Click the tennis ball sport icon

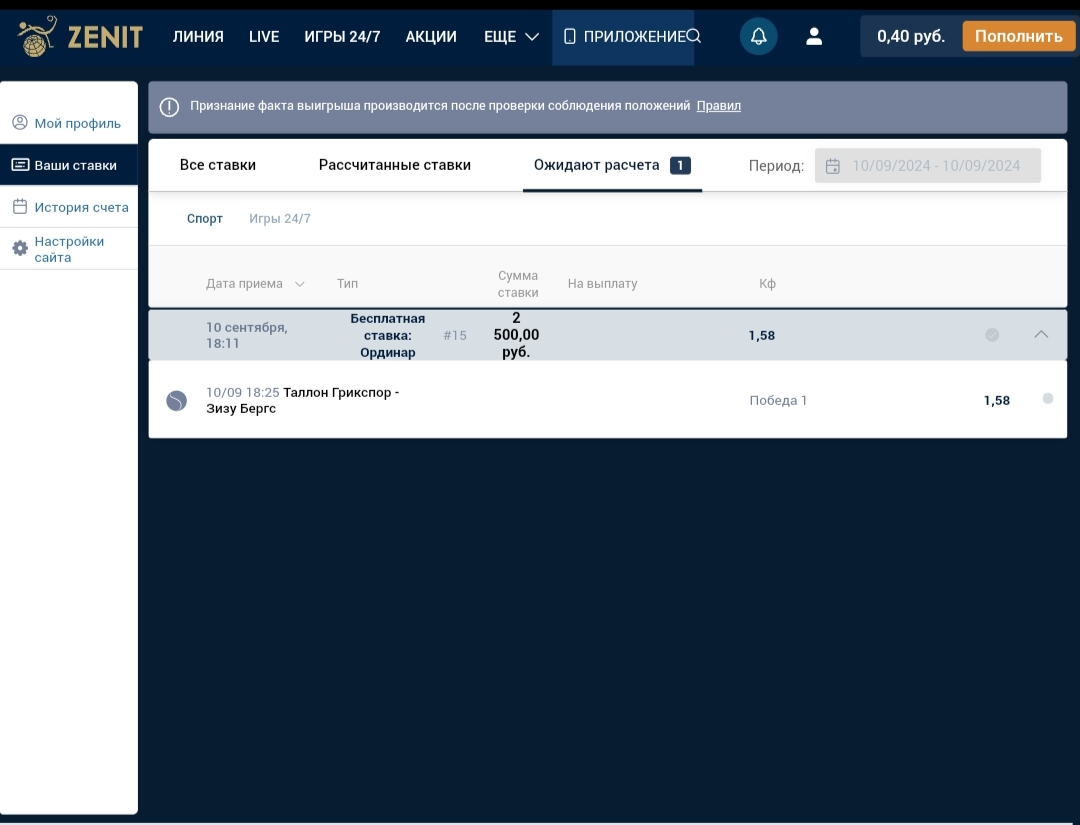click(x=176, y=401)
